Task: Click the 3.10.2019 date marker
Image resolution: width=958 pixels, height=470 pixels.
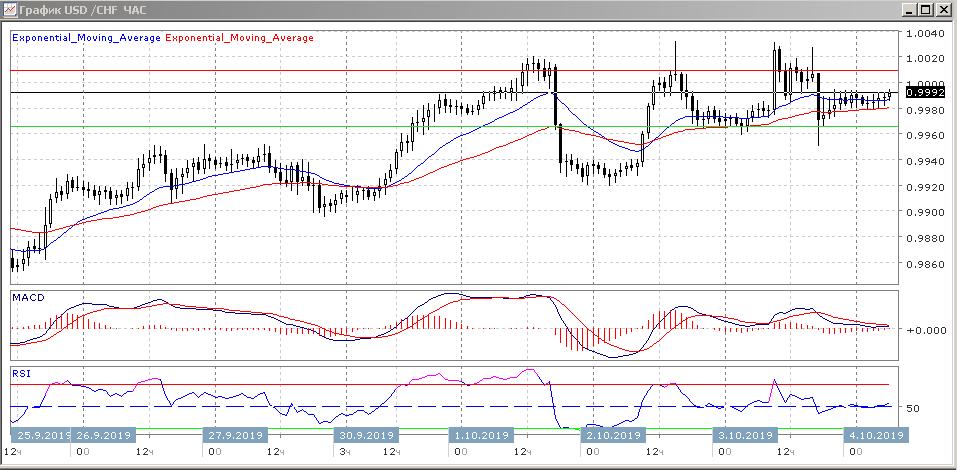Action: [x=745, y=436]
